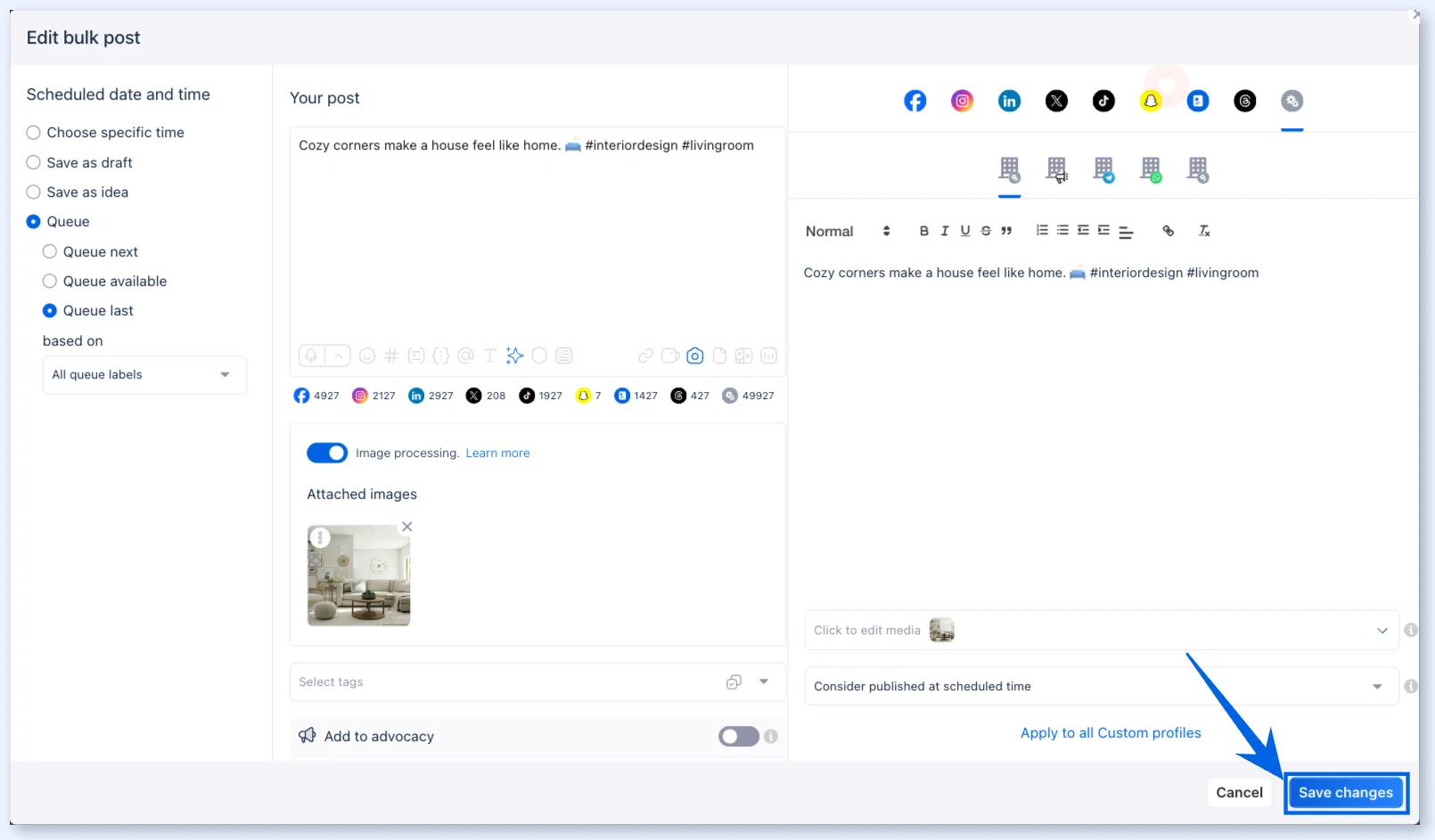Click the document file icon in post toolbar
Viewport: 1435px width, 840px height.
point(719,356)
